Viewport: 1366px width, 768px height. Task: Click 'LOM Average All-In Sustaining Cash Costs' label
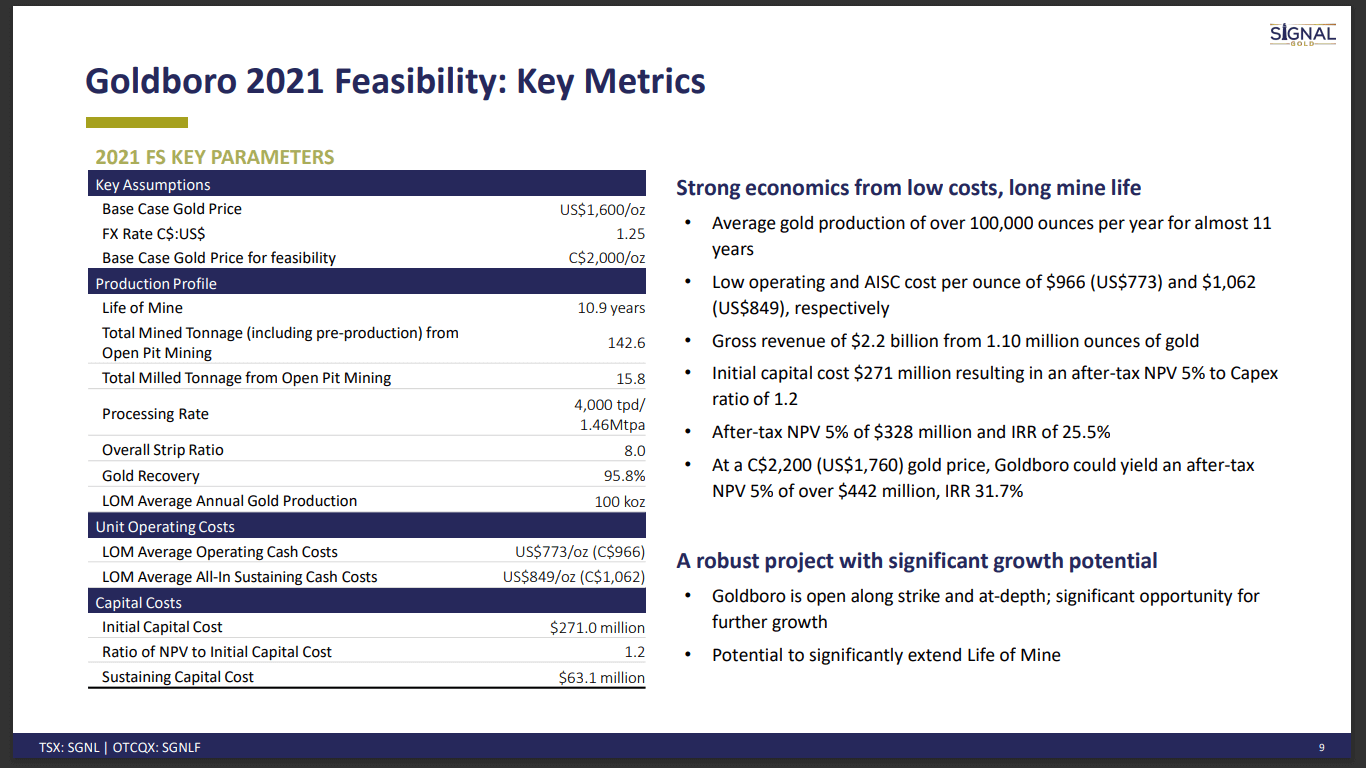[x=240, y=577]
